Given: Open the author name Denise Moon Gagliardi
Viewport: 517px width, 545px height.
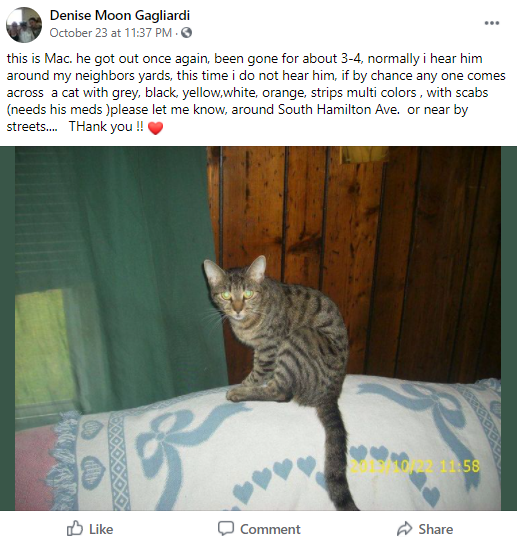Looking at the screenshot, I should [120, 15].
